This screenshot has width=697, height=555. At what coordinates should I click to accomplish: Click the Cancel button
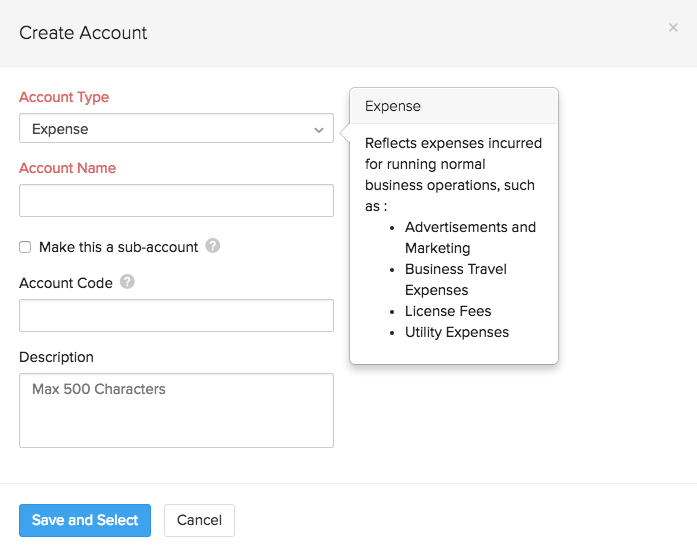tap(199, 520)
